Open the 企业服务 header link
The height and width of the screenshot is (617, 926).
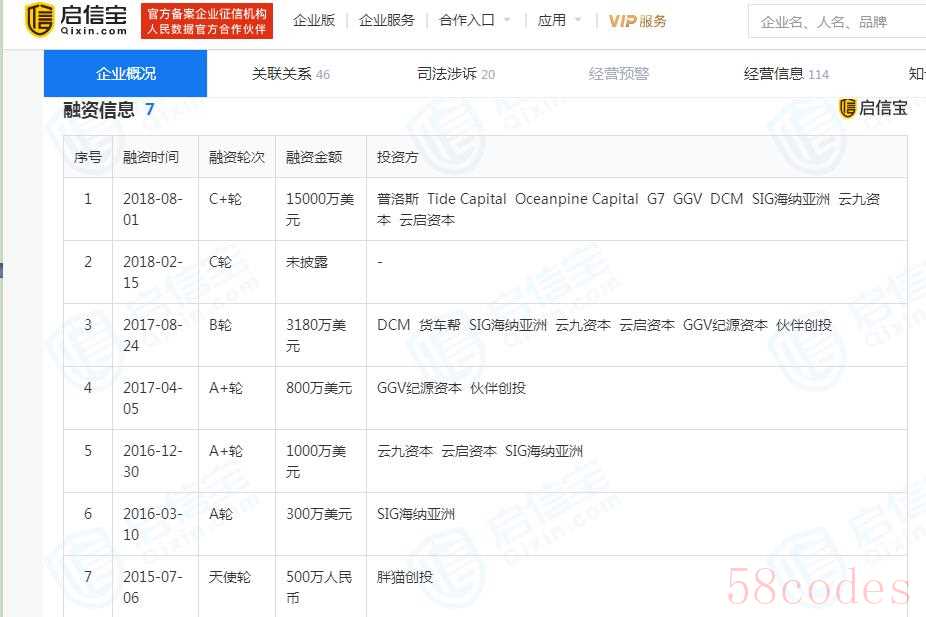pos(387,21)
